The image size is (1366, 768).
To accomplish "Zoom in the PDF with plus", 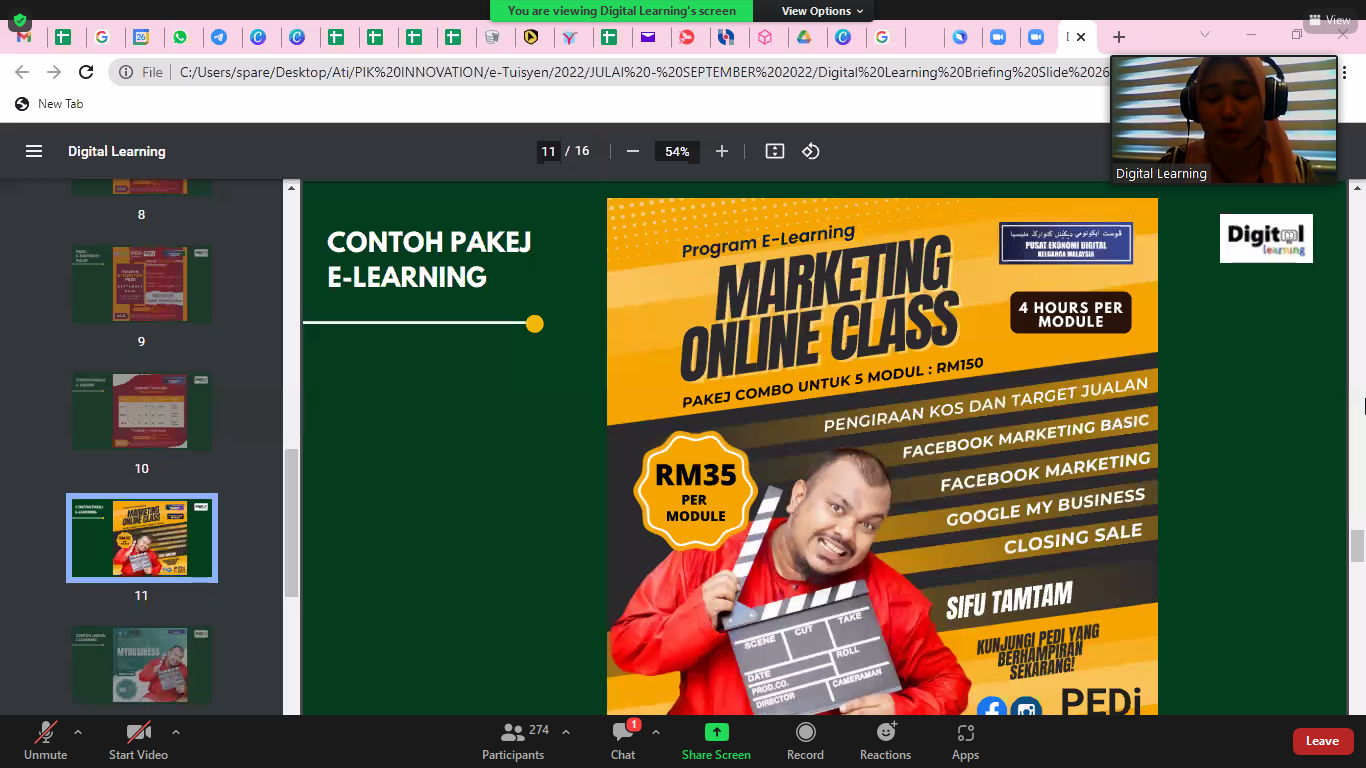I will (722, 152).
